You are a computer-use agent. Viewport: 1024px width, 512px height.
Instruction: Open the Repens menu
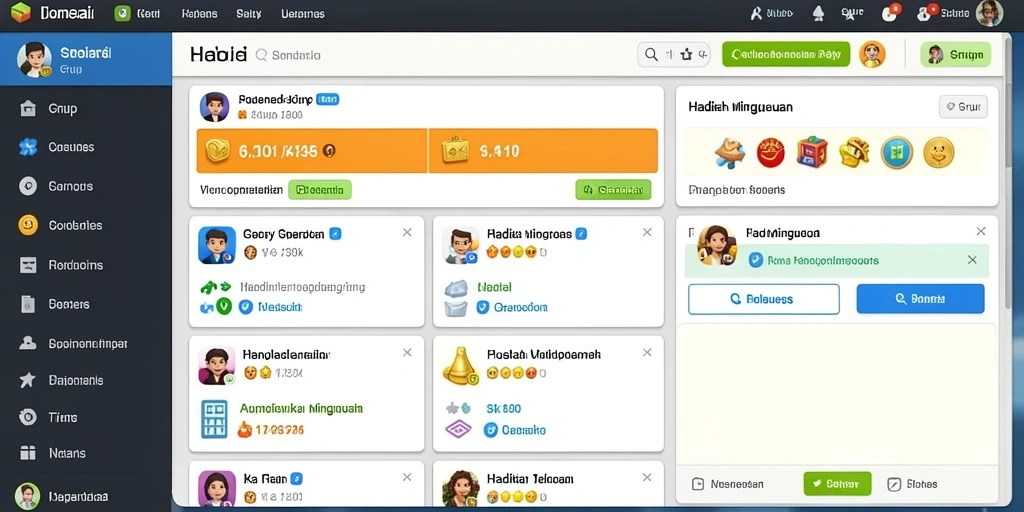(x=199, y=14)
